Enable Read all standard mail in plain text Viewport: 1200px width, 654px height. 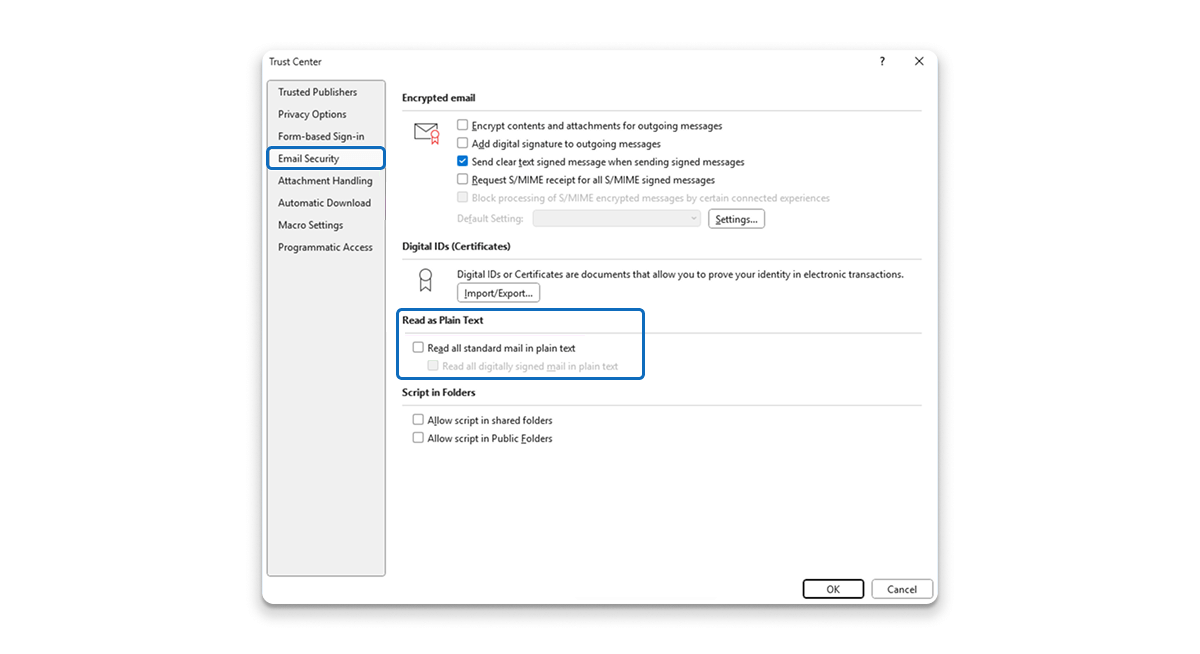tap(418, 347)
